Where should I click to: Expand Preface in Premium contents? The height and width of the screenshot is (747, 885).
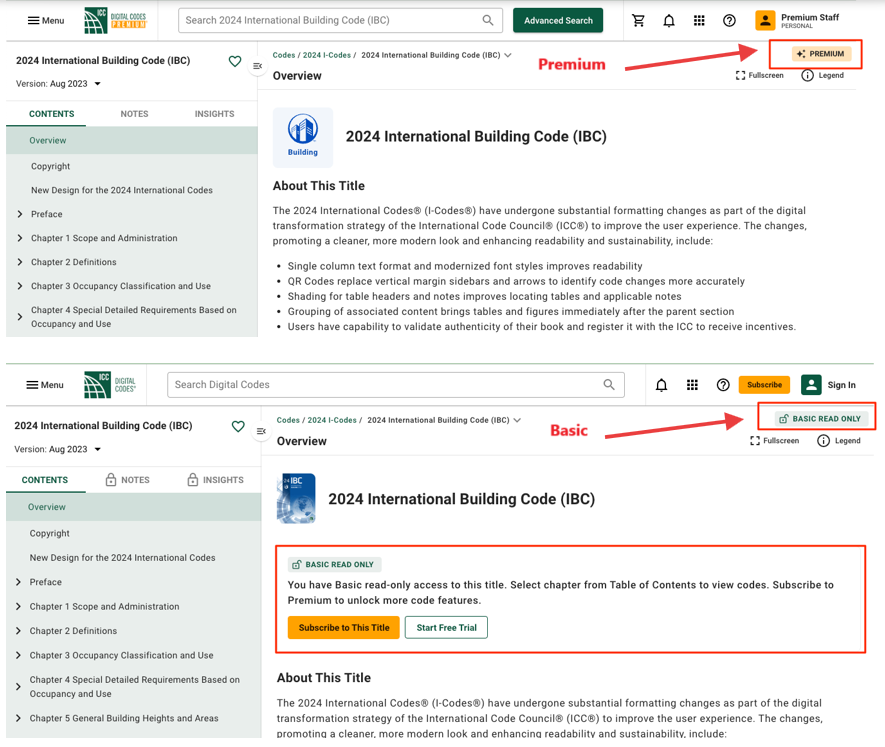click(x=20, y=214)
